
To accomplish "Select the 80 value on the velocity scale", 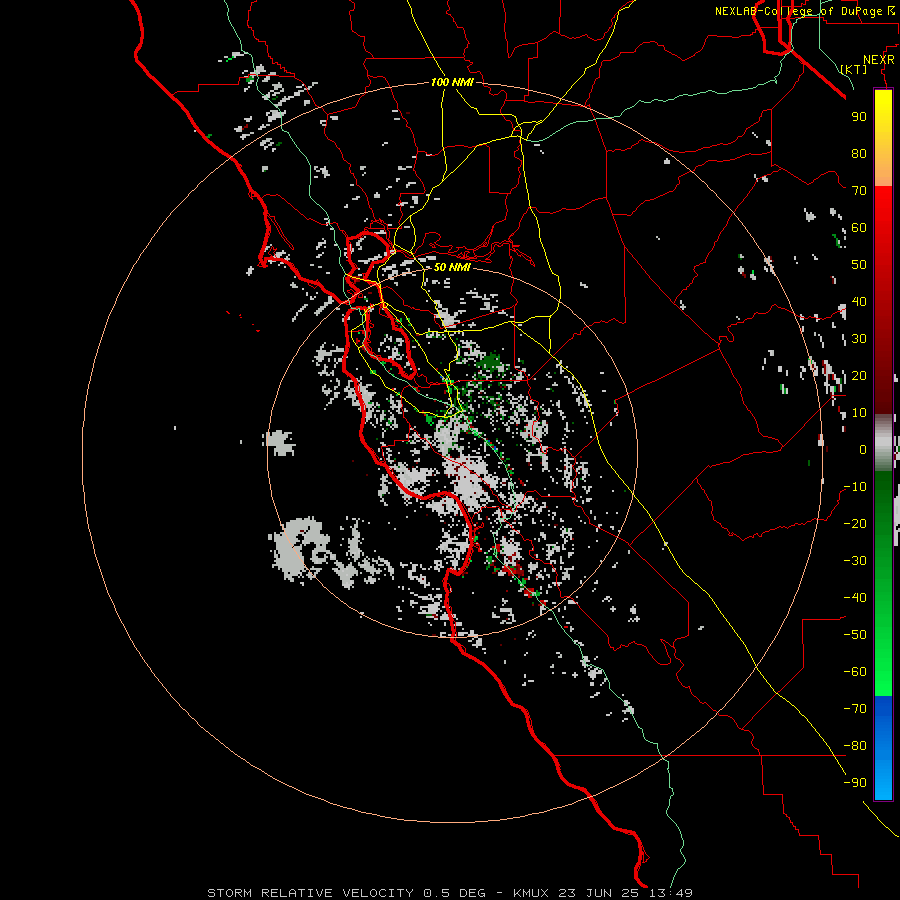I will [x=859, y=154].
